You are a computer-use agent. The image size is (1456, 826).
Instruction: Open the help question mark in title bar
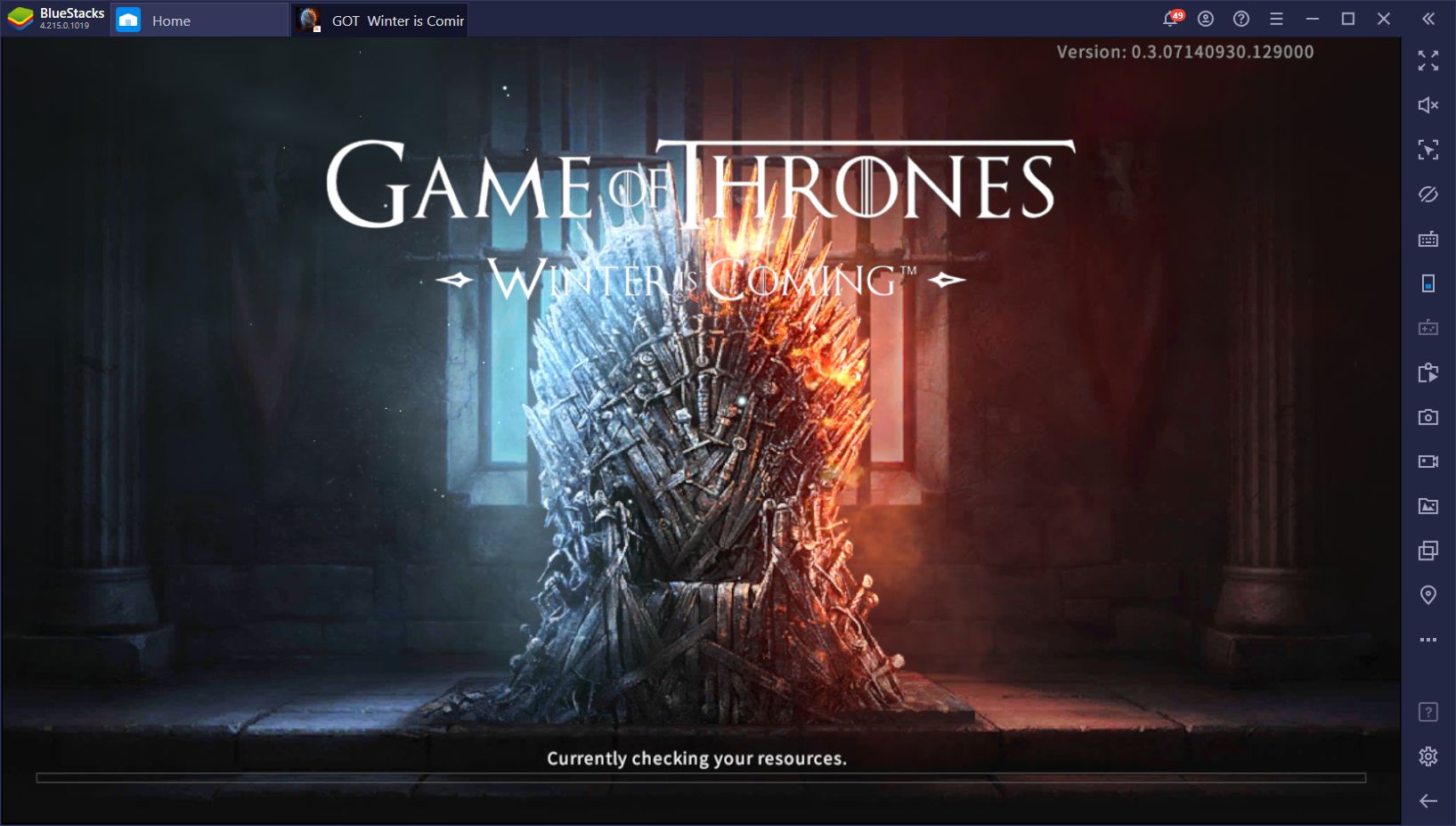click(1241, 19)
